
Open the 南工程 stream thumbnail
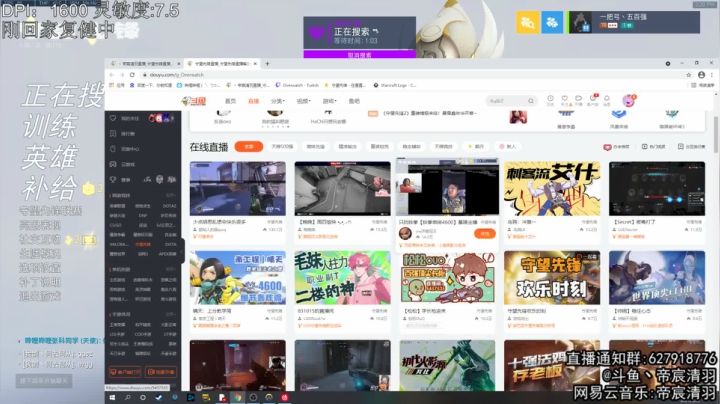(x=237, y=278)
